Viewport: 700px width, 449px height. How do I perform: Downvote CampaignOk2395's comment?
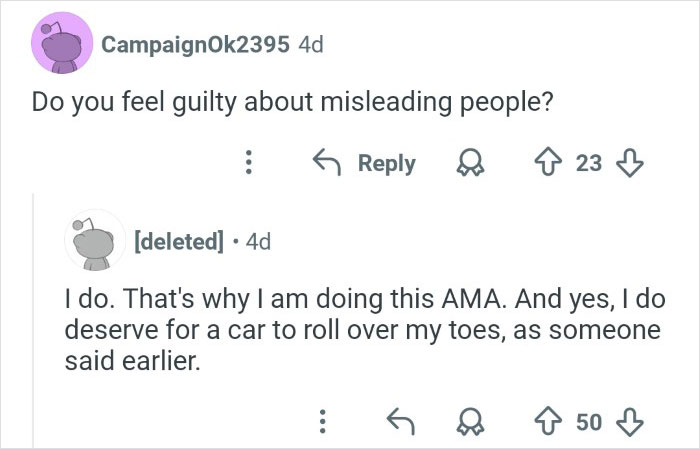point(630,163)
